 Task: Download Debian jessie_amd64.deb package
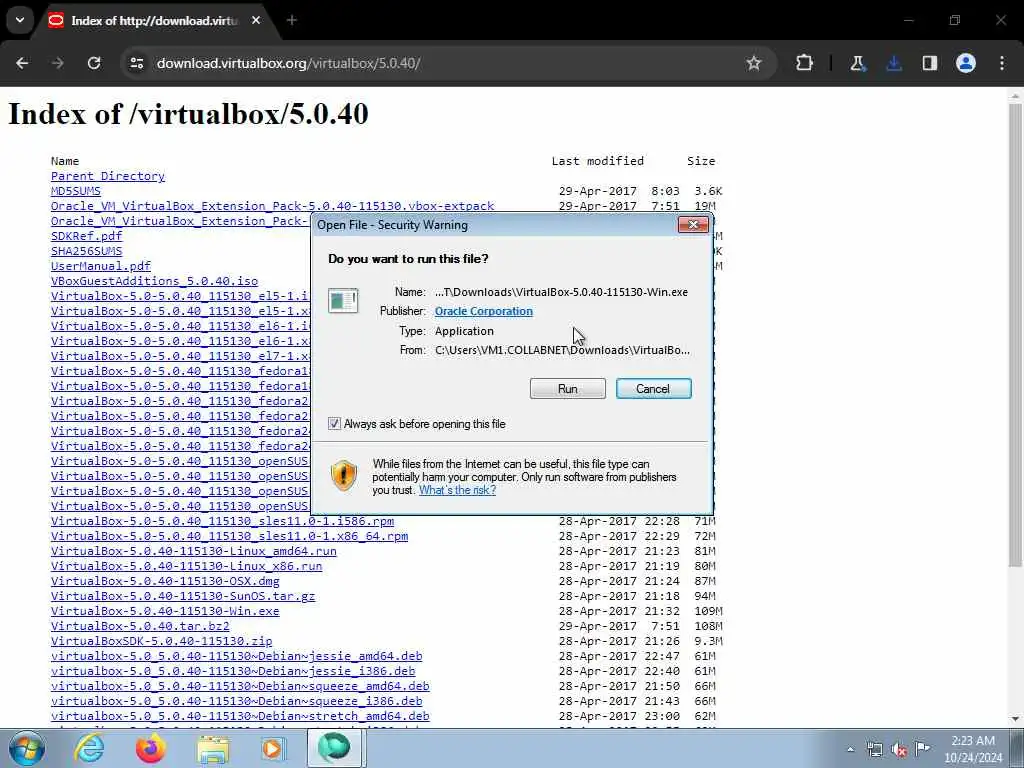coord(236,656)
